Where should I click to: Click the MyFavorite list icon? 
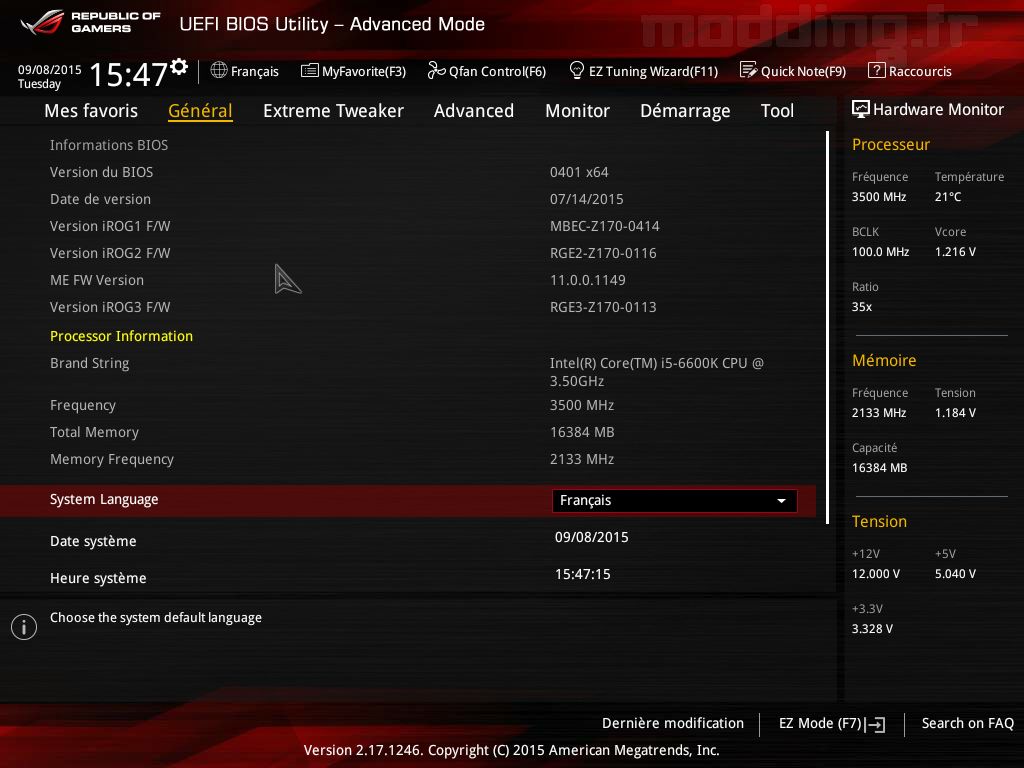[310, 71]
